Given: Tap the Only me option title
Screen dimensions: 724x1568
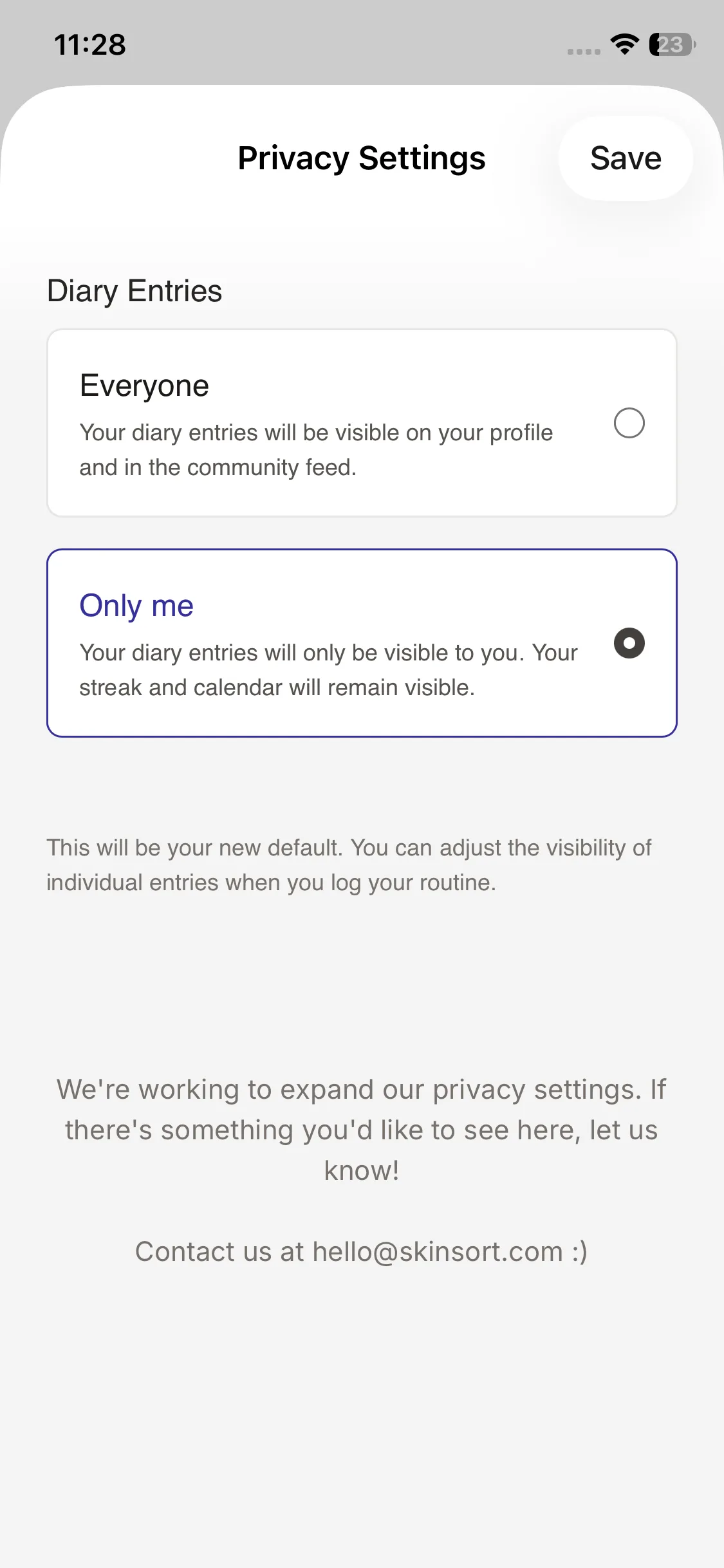Looking at the screenshot, I should (x=136, y=606).
